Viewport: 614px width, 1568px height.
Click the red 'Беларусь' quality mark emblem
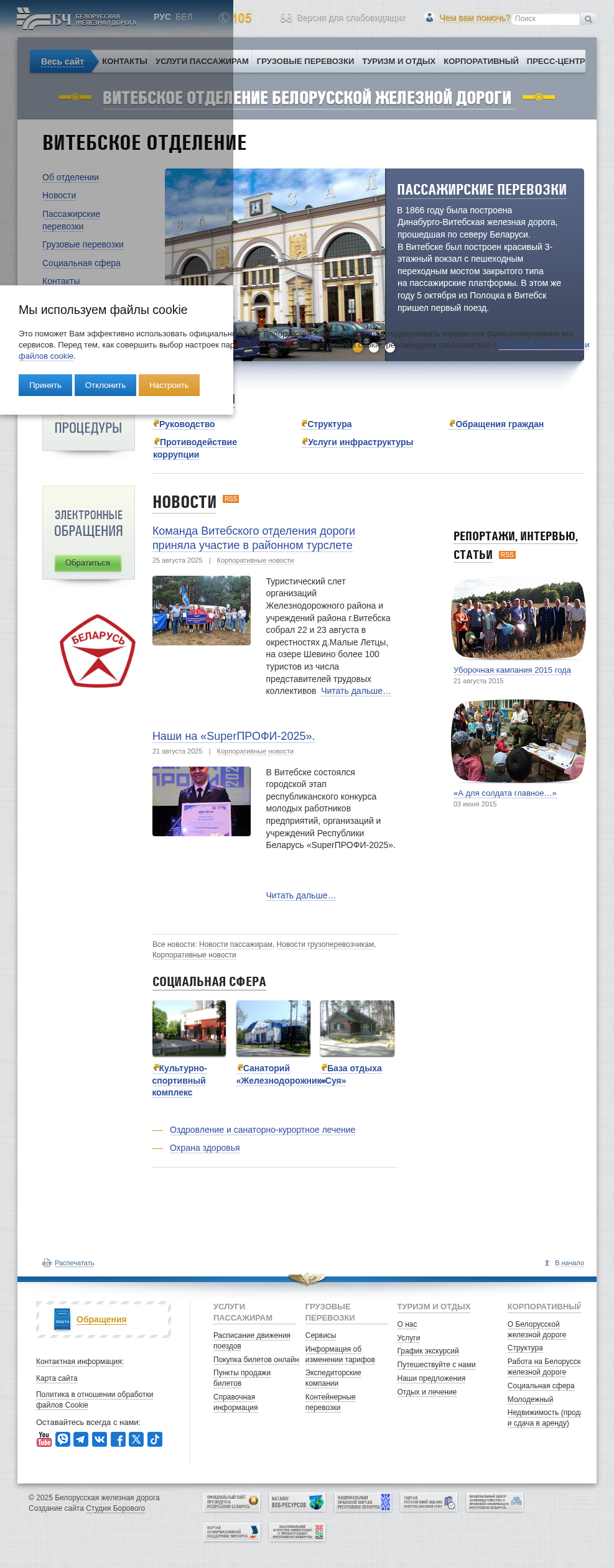97,651
